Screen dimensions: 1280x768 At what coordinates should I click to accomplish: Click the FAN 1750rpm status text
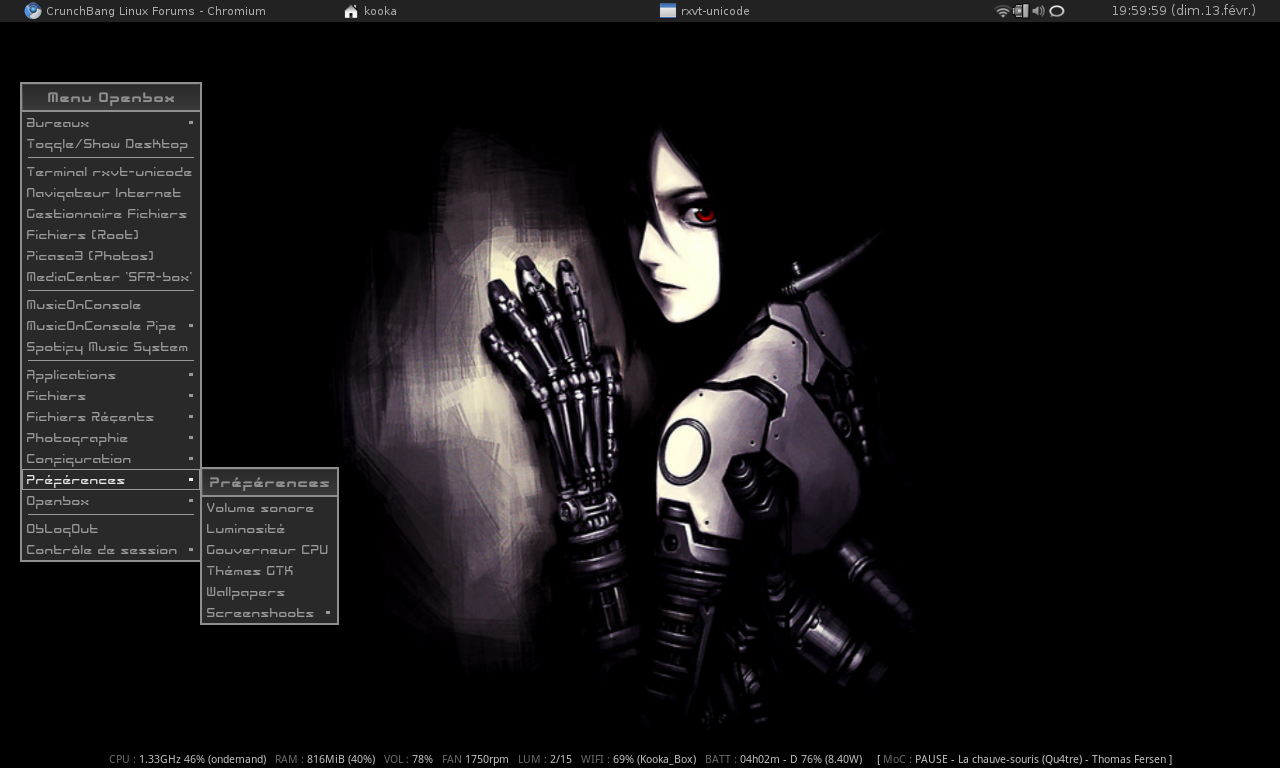pos(475,759)
